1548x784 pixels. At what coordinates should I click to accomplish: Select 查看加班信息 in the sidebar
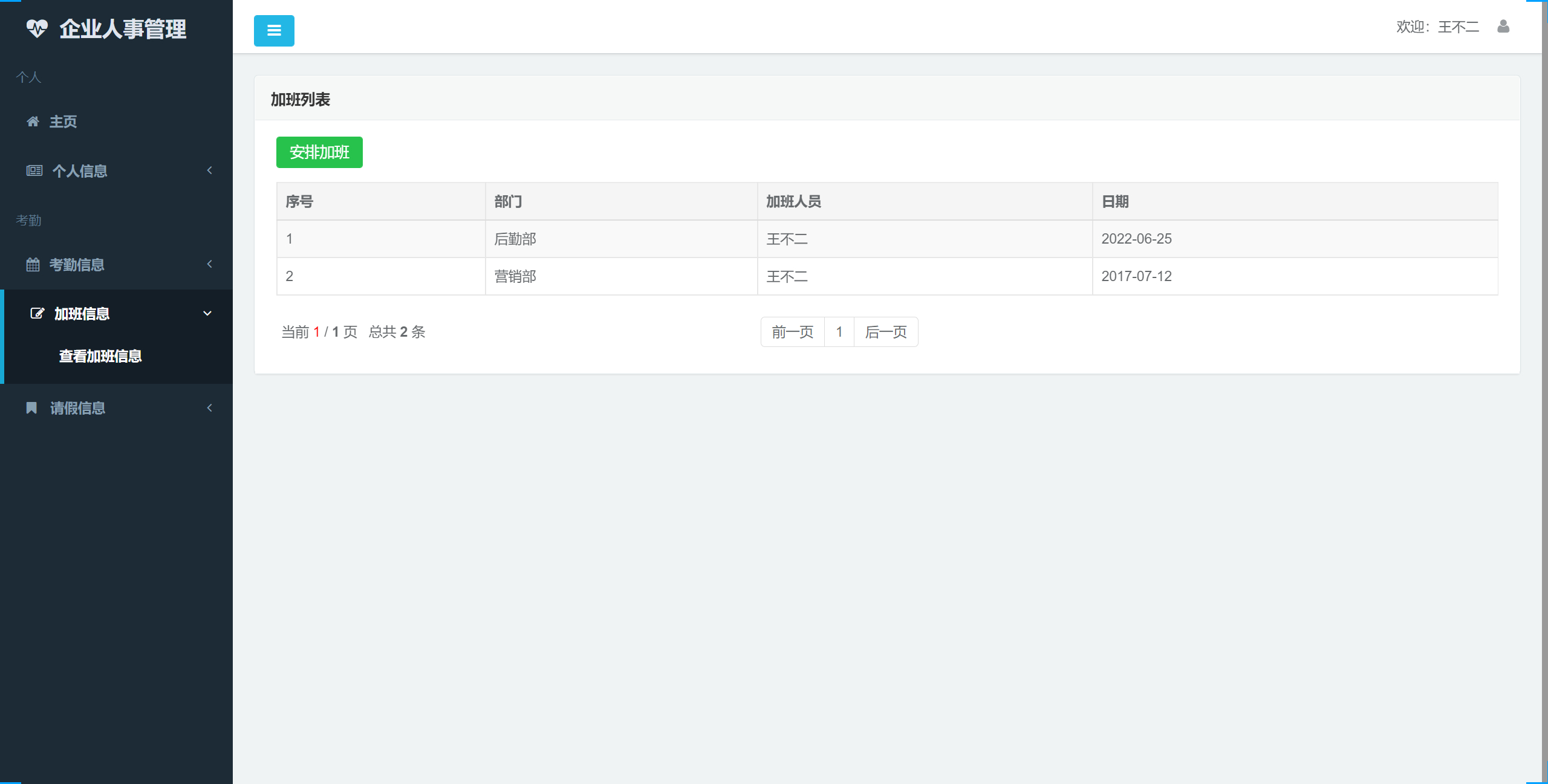click(x=99, y=357)
